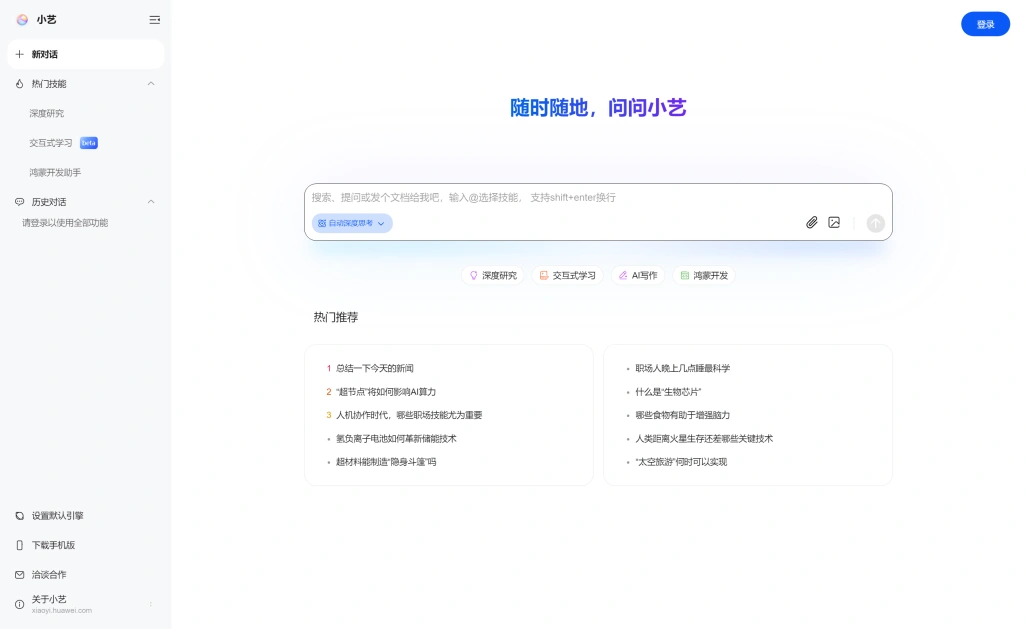Open 设置默认引擎 in the sidebar
Screen dimensions: 1025x629
pos(57,516)
